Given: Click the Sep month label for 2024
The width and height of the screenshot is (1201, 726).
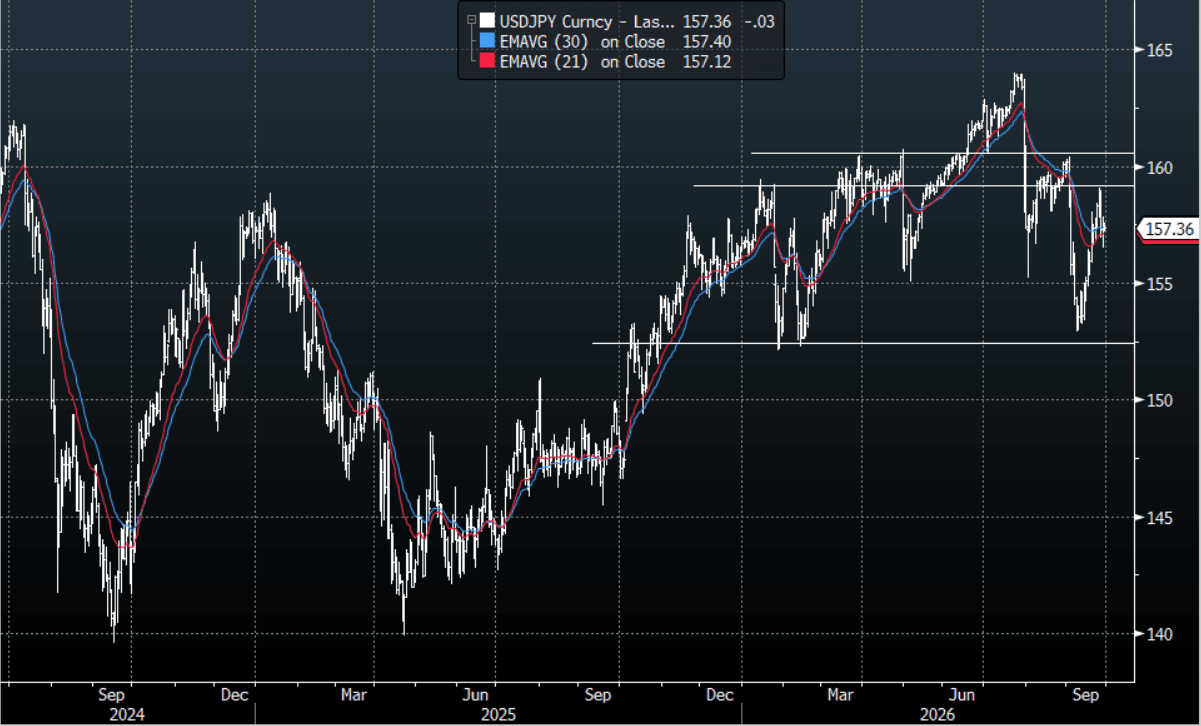Looking at the screenshot, I should tap(113, 693).
